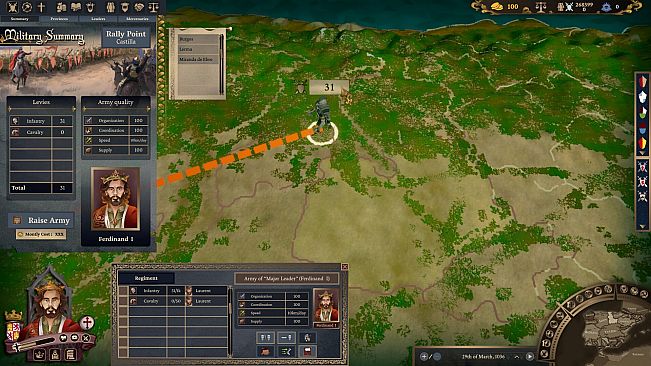
Task: Tick the checkbox of the Cavalry regiment row
Action: point(123,301)
